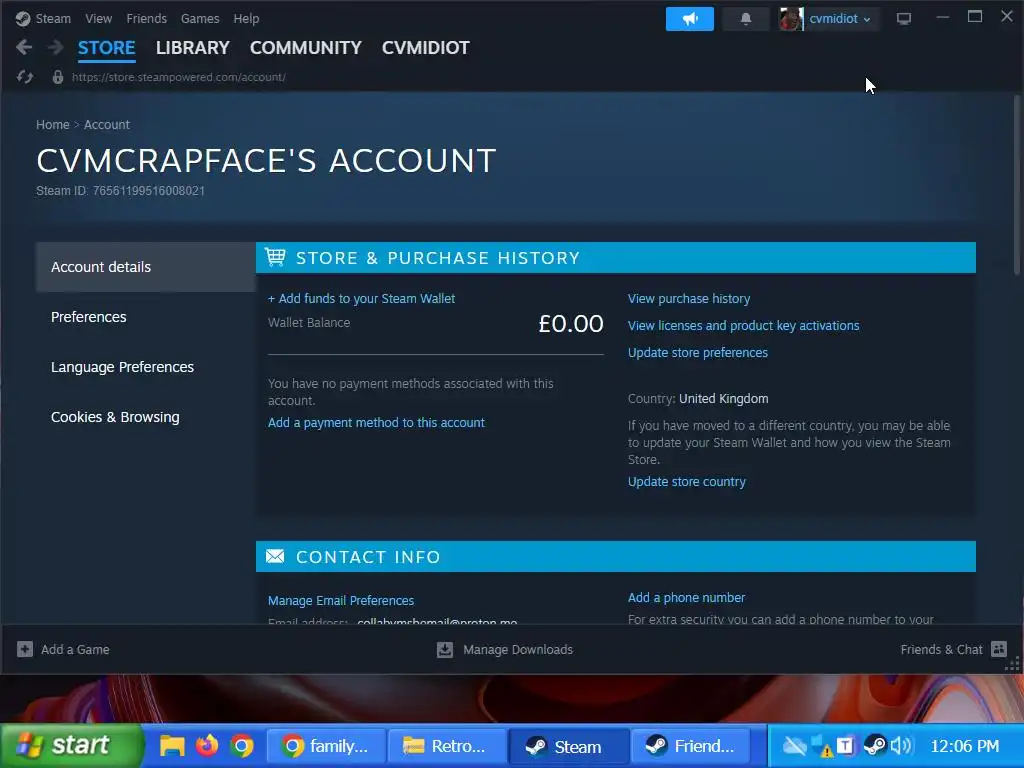This screenshot has width=1024, height=768.
Task: Click the cvmidiot profile avatar
Action: tap(791, 19)
